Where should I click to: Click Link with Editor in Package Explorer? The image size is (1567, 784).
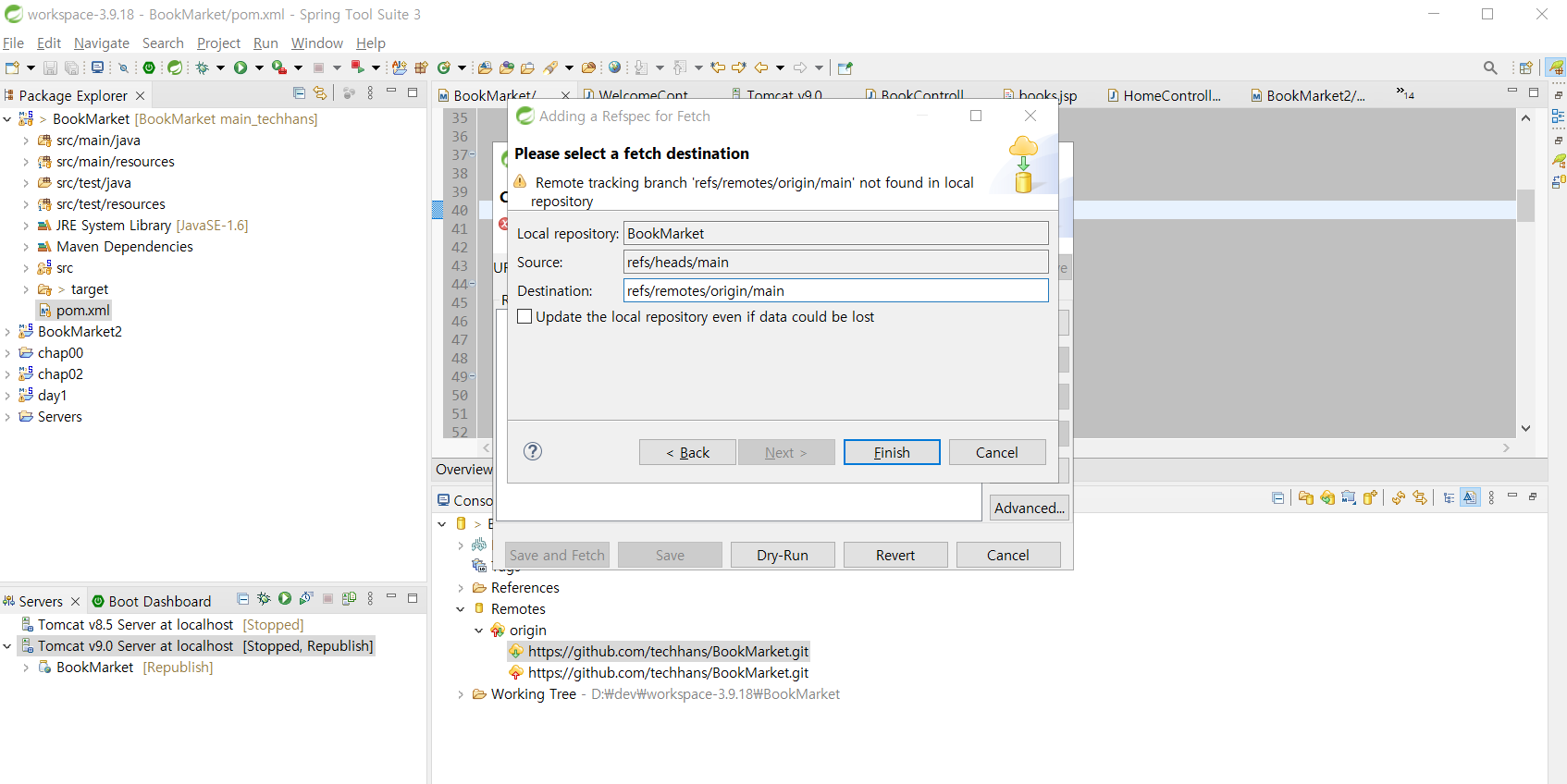click(320, 93)
